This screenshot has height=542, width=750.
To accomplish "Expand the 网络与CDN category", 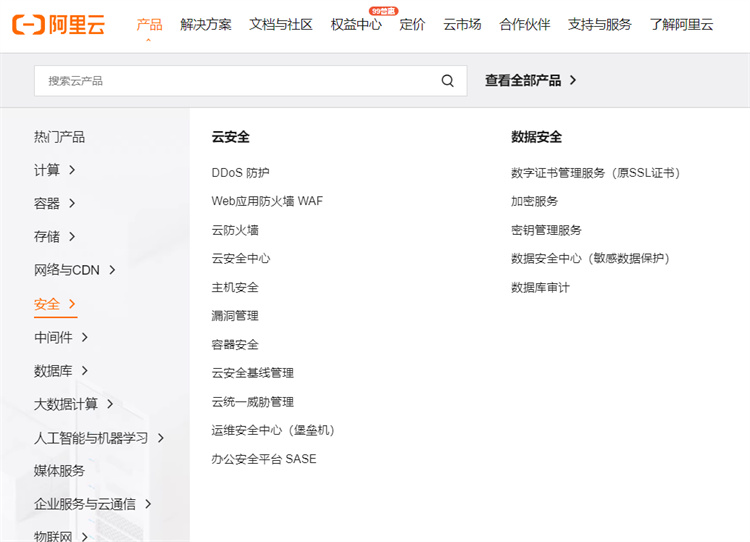I will click(x=112, y=270).
